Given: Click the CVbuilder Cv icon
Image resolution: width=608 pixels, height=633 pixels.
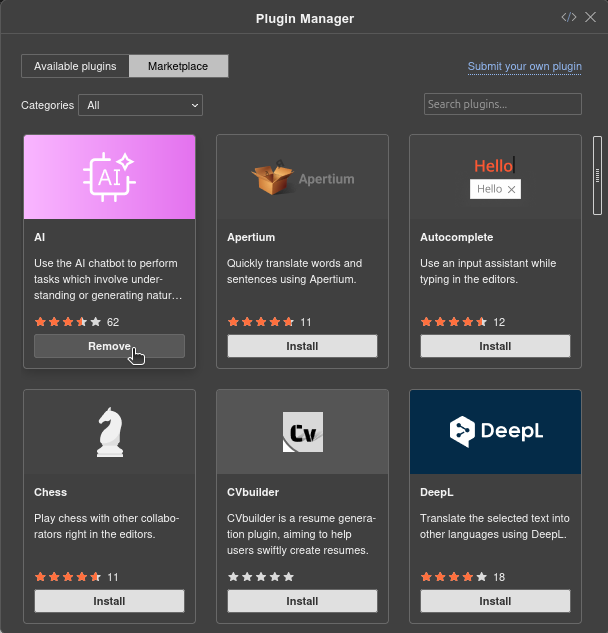Looking at the screenshot, I should [303, 432].
